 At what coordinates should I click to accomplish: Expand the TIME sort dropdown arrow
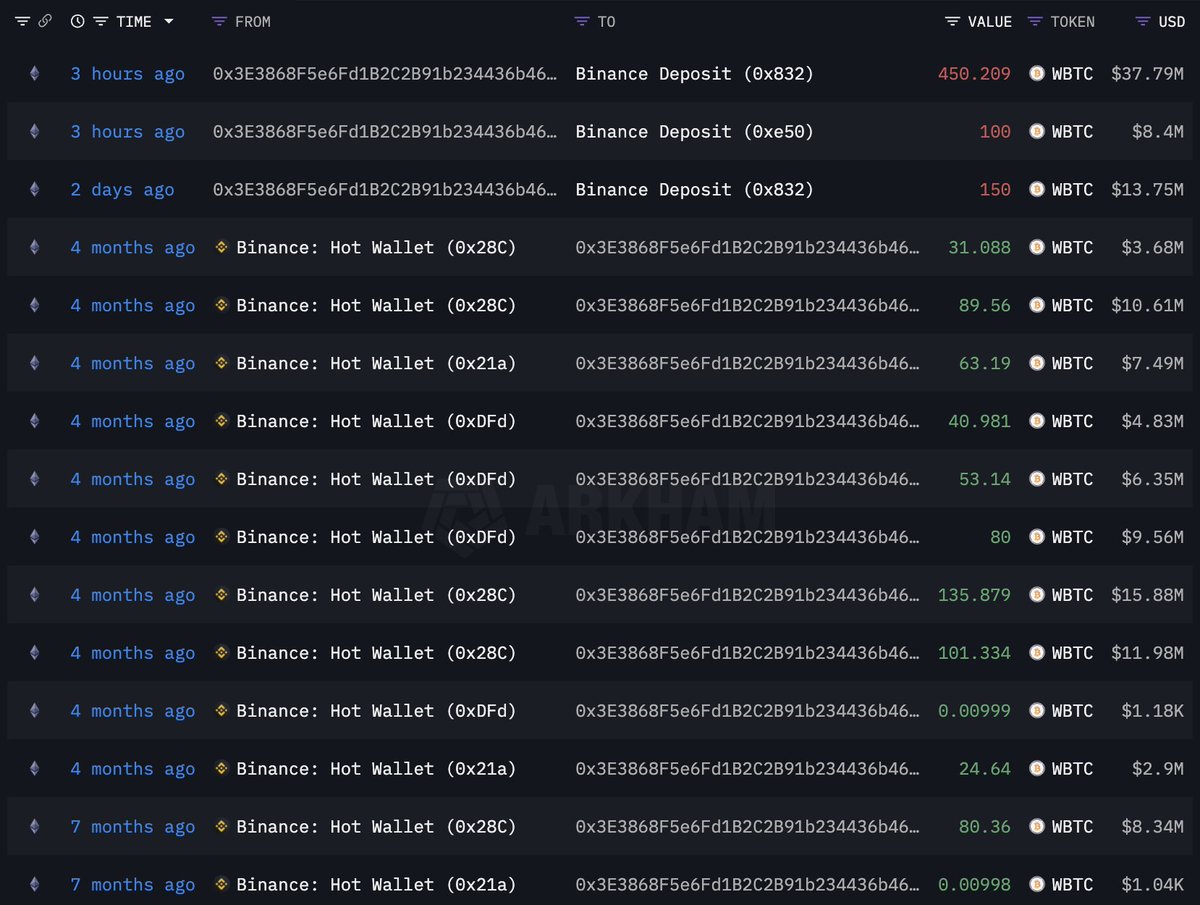(x=168, y=22)
